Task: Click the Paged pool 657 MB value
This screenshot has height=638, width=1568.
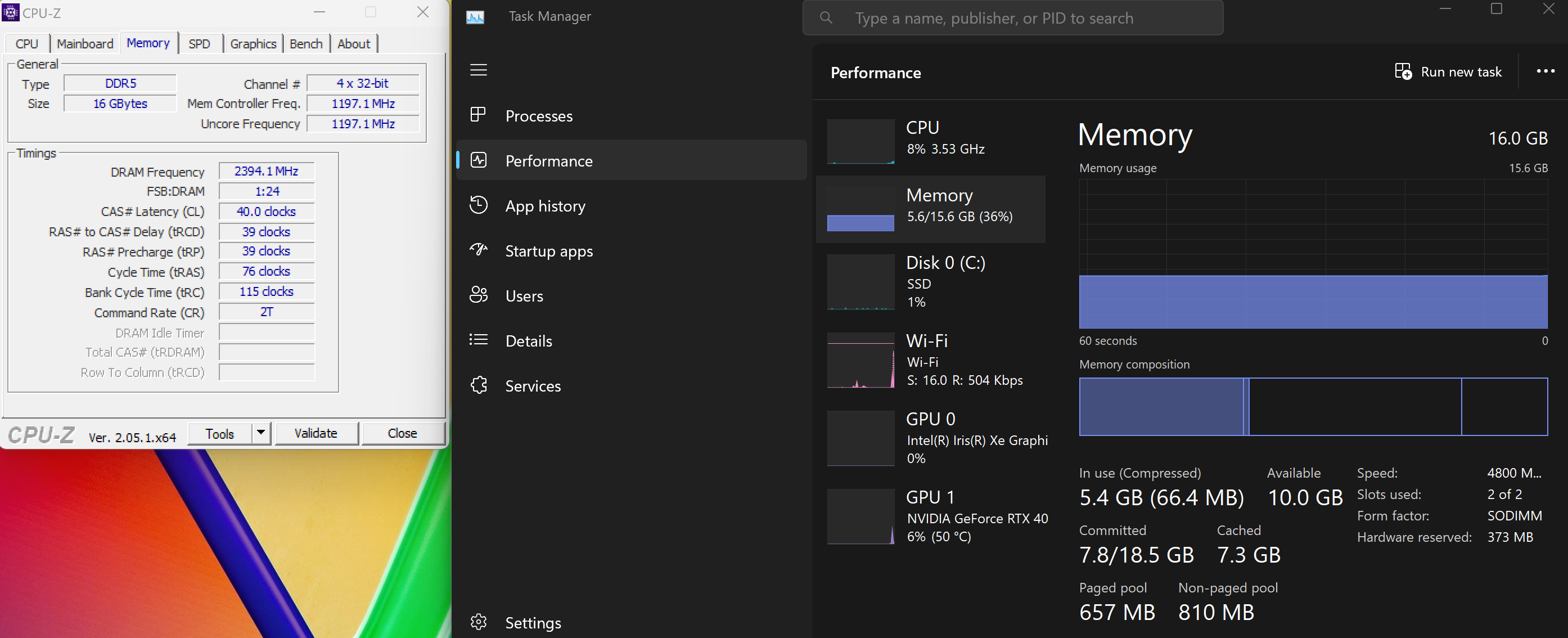Action: [x=1117, y=612]
